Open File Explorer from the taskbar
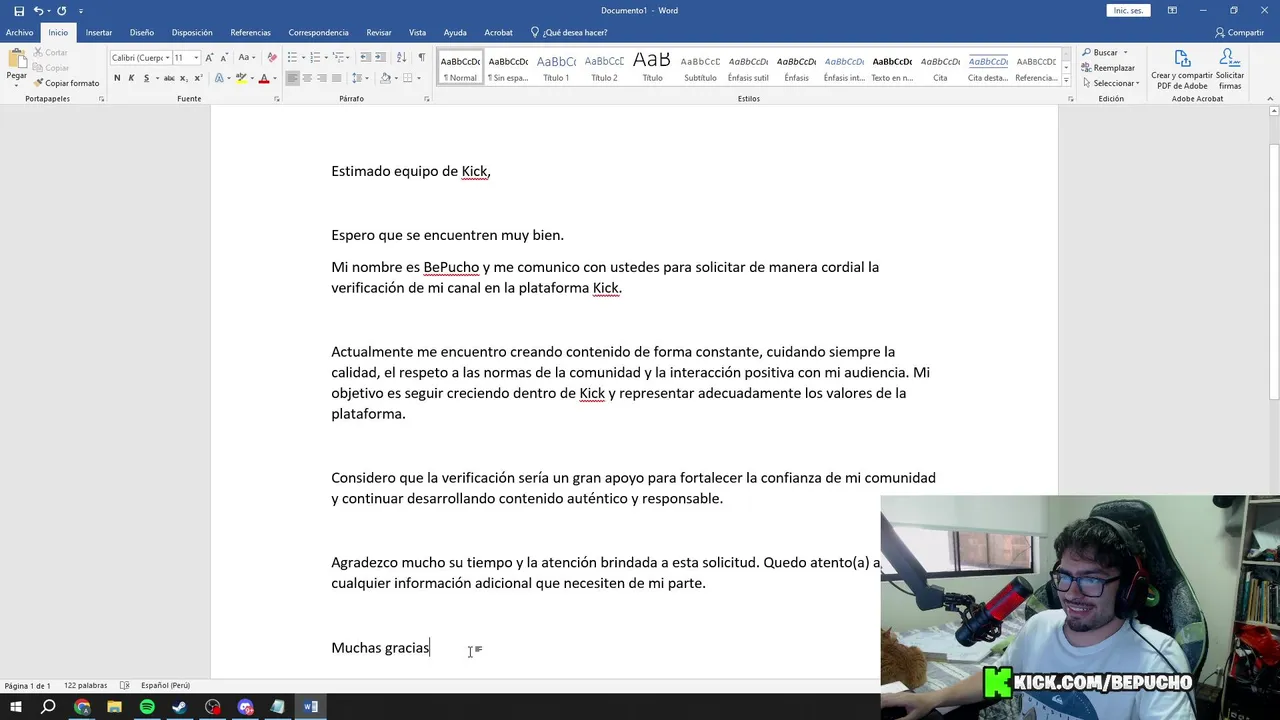1280x720 pixels. click(x=114, y=707)
